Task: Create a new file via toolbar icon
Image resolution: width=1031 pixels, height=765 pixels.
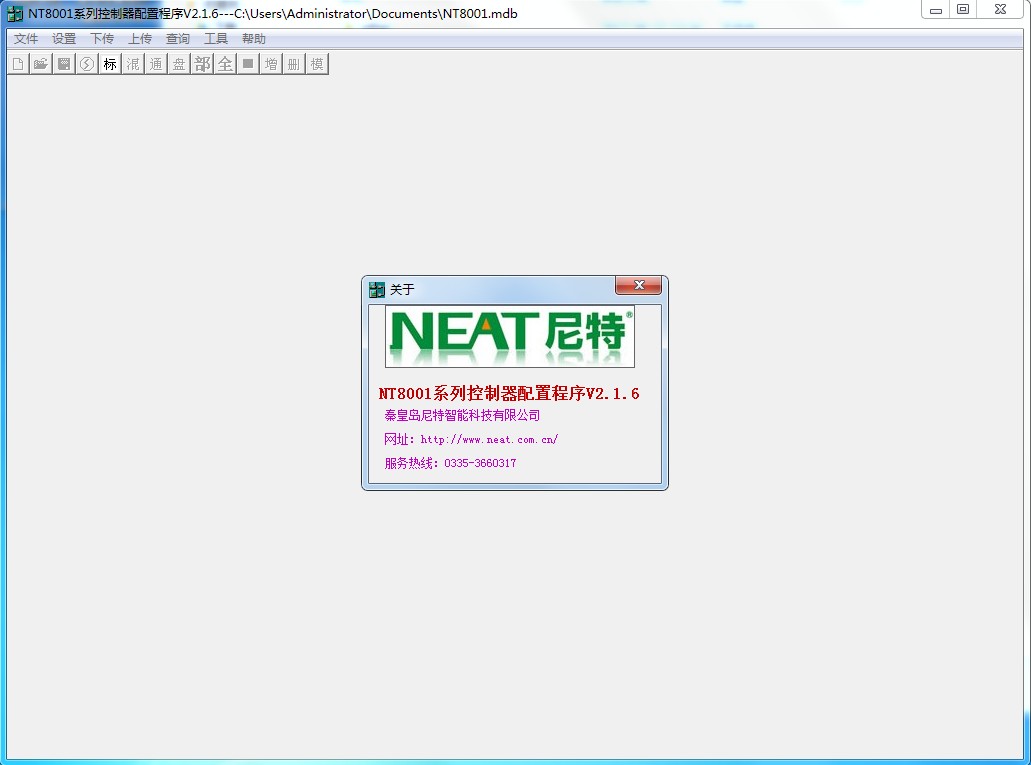Action: click(x=18, y=63)
